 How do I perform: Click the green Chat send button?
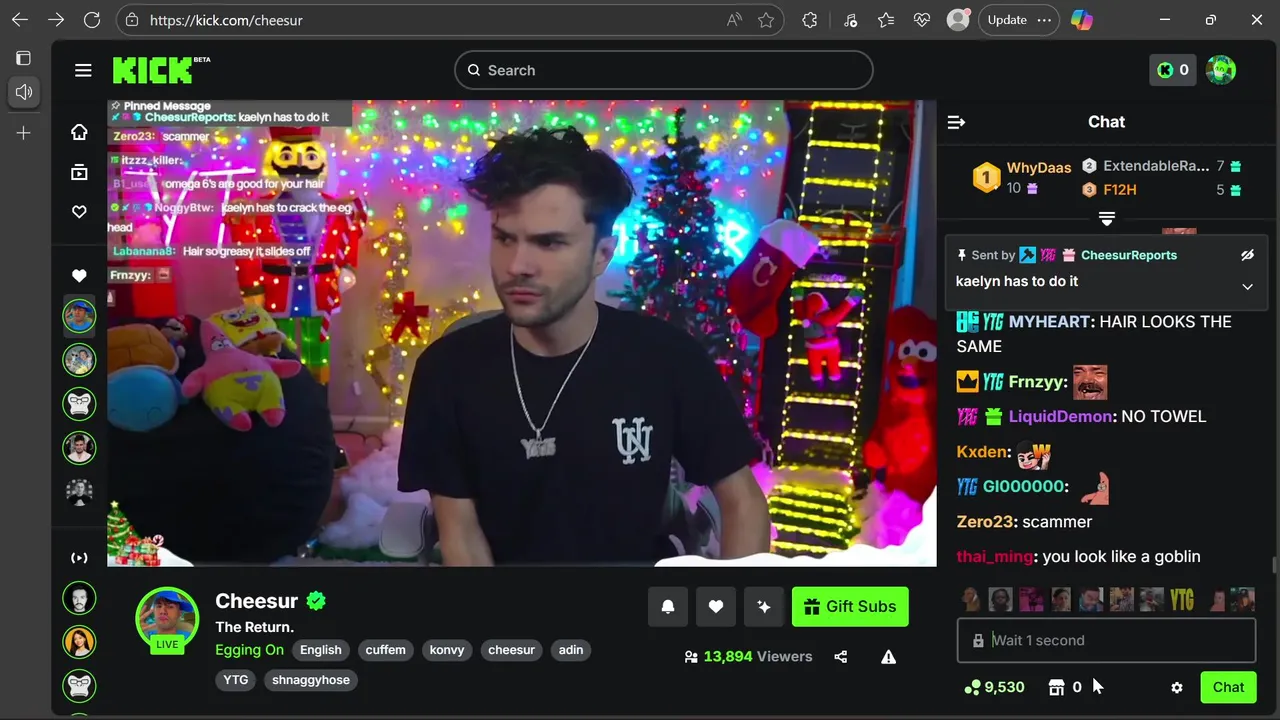pyautogui.click(x=1228, y=687)
